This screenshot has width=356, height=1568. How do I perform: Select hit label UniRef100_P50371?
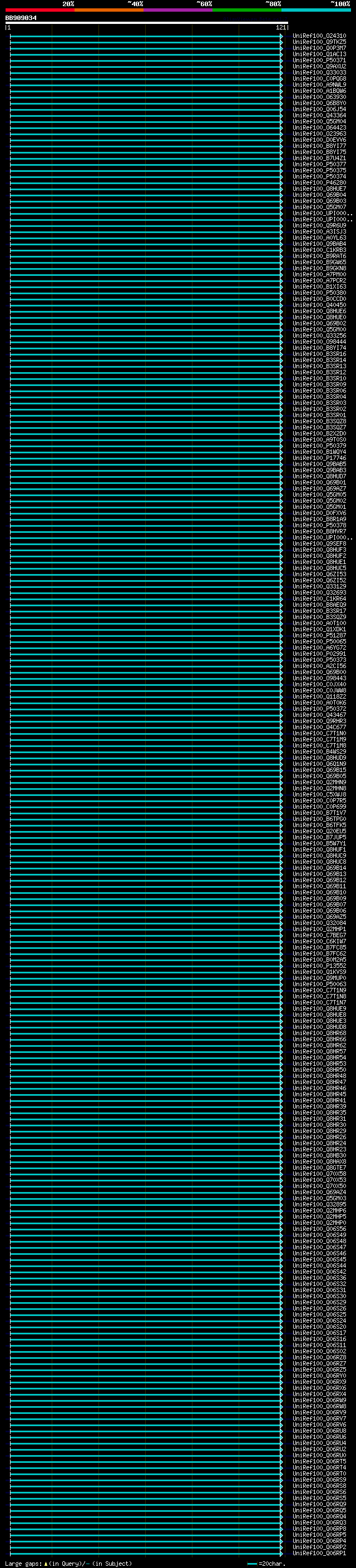tap(319, 60)
